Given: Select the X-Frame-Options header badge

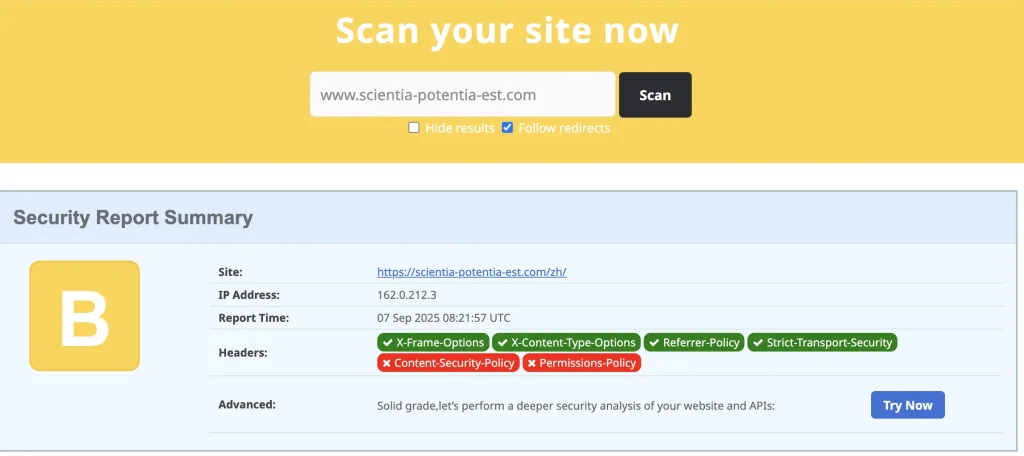Looking at the screenshot, I should [x=432, y=342].
